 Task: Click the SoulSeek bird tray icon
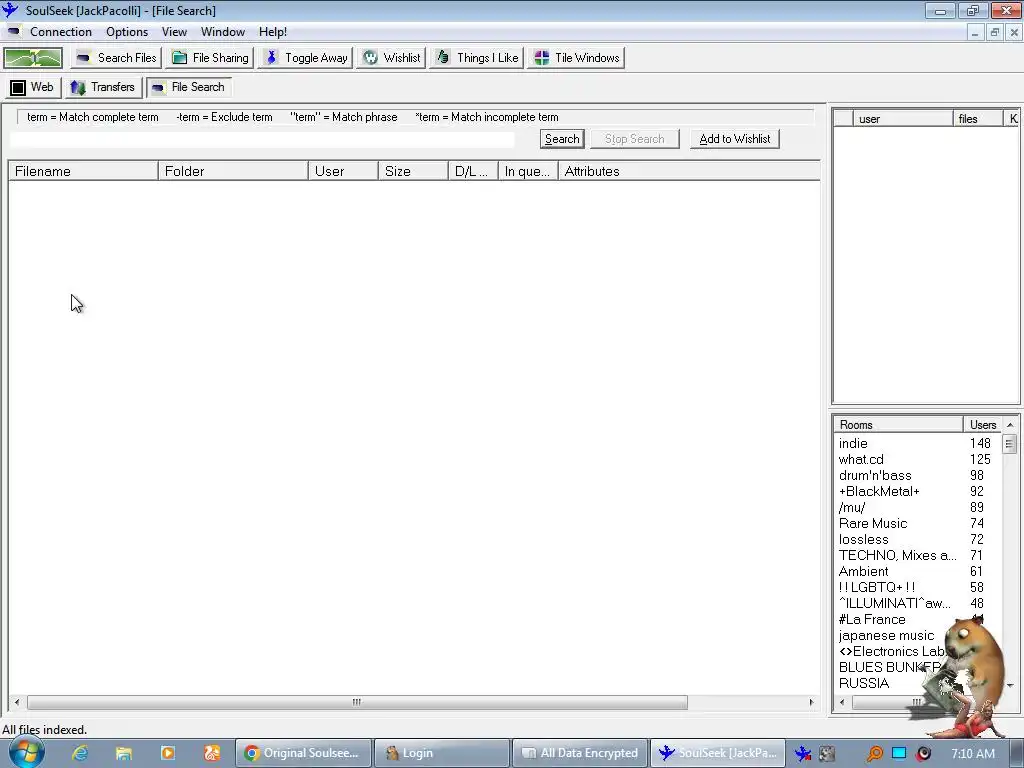point(803,754)
